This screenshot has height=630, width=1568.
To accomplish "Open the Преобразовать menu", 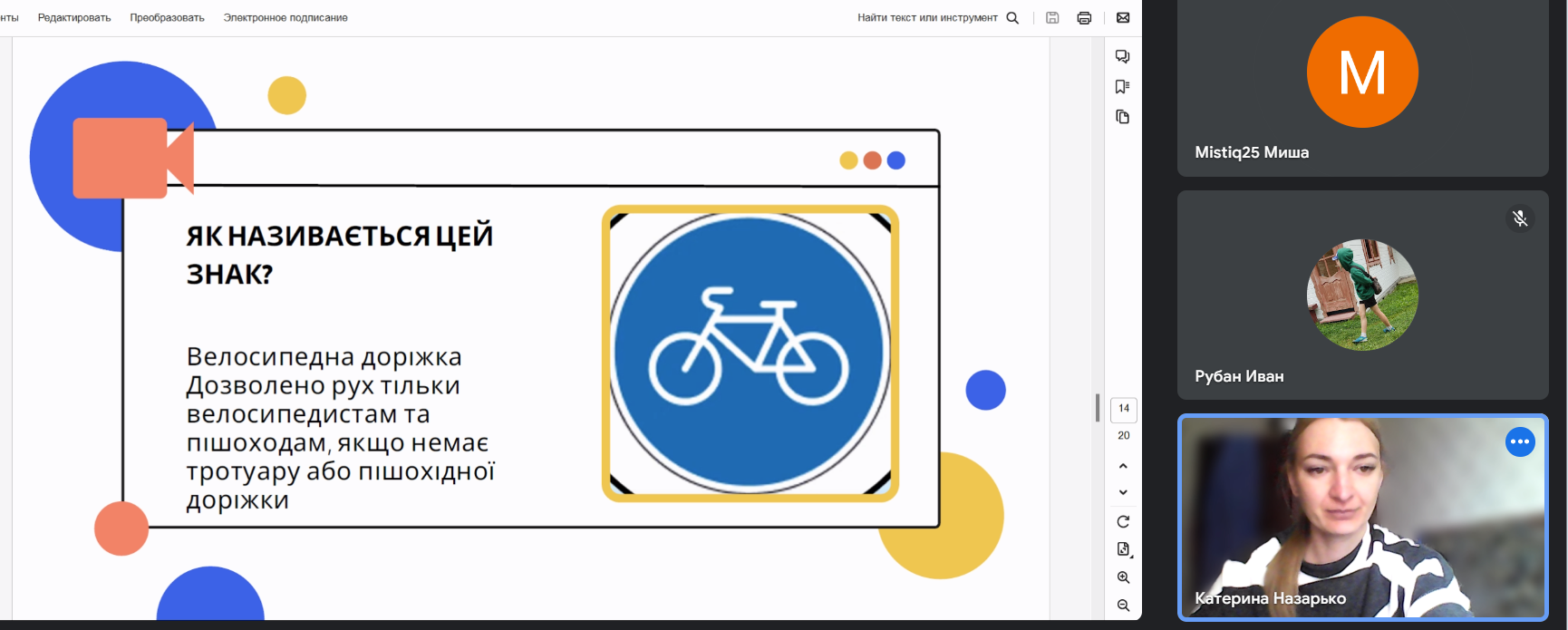I will [x=167, y=18].
